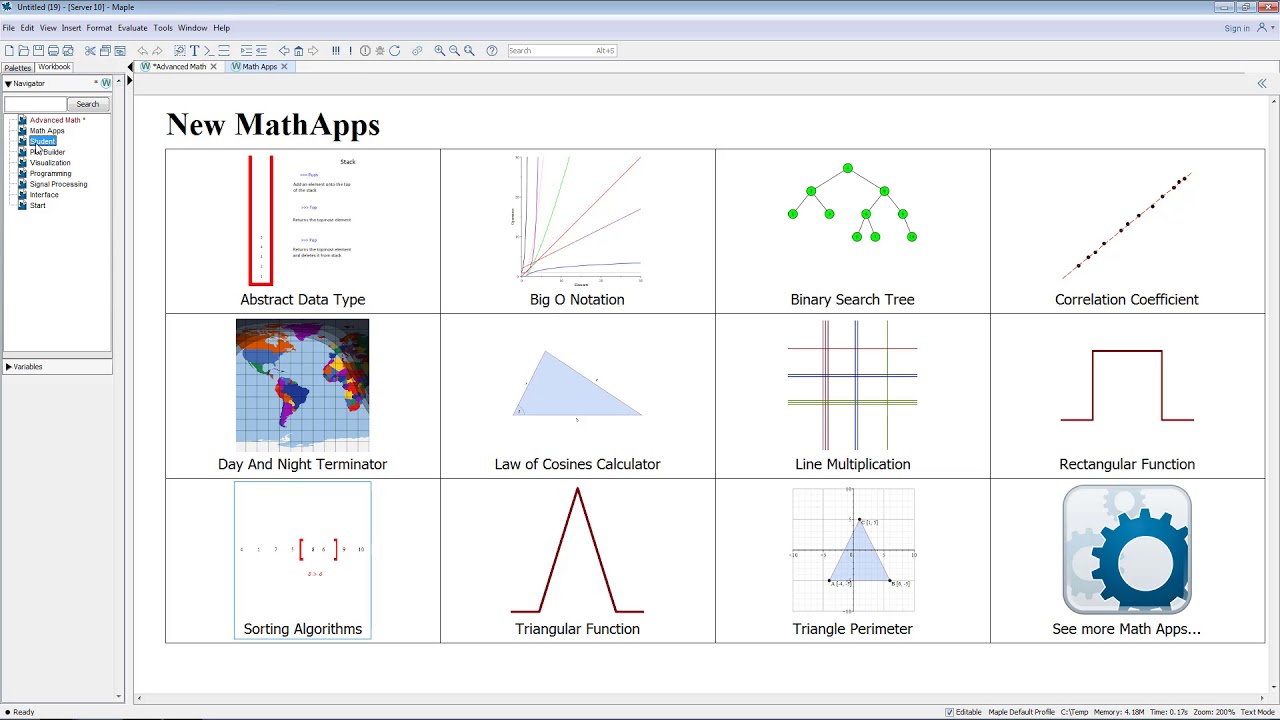Go to the Home page icon
The width and height of the screenshot is (1280, 720).
pyautogui.click(x=298, y=50)
